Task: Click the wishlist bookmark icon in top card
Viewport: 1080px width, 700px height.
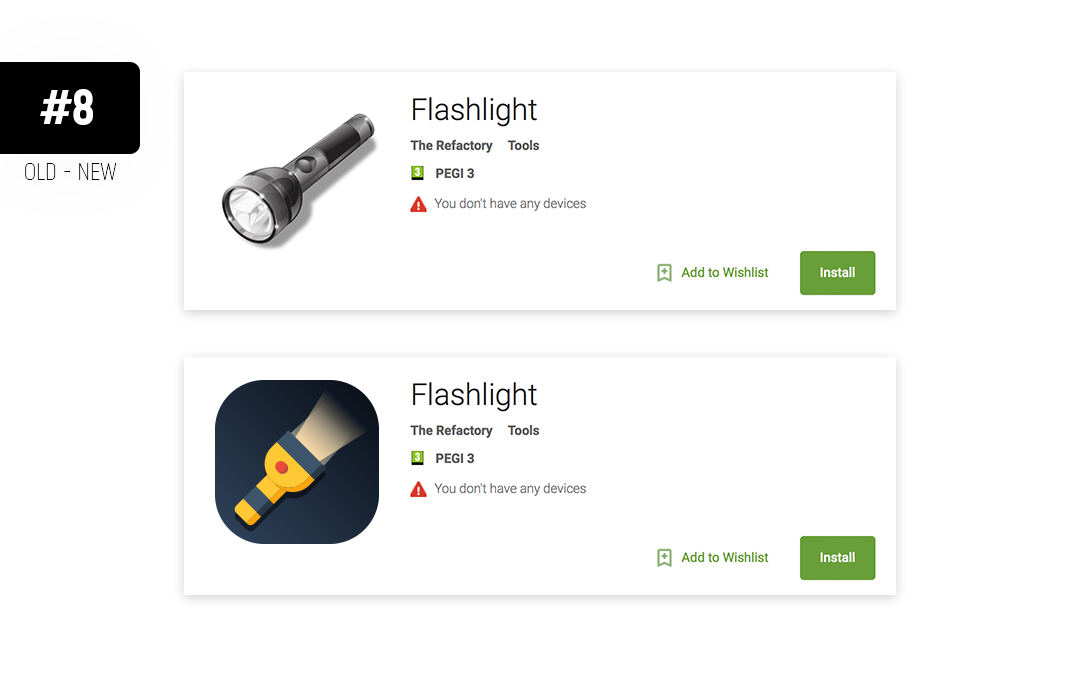Action: 664,273
